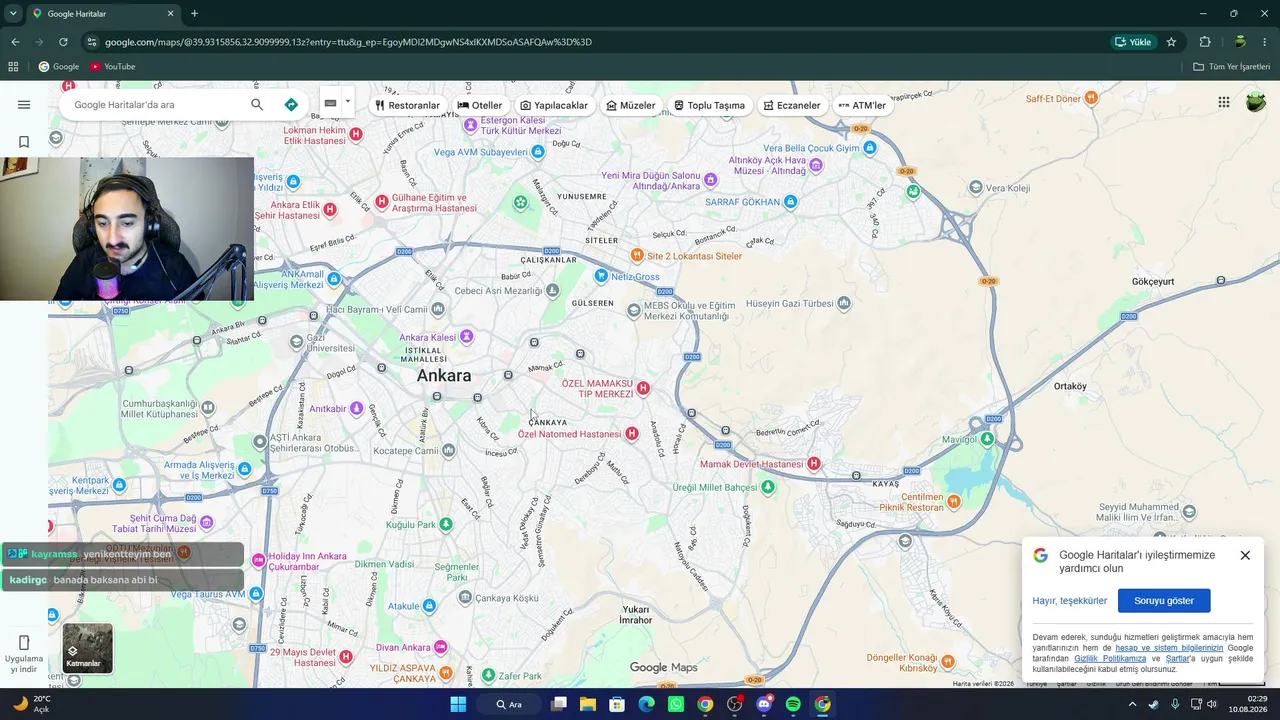Open the Gizlilik Politikamıza link
The width and height of the screenshot is (1280, 720).
click(x=1110, y=659)
